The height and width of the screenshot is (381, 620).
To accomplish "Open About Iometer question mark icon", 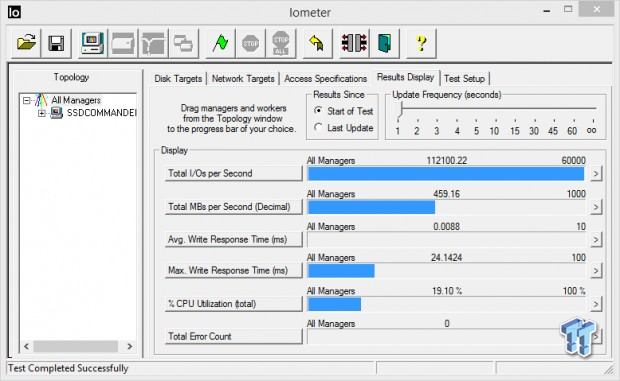I will [x=422, y=43].
